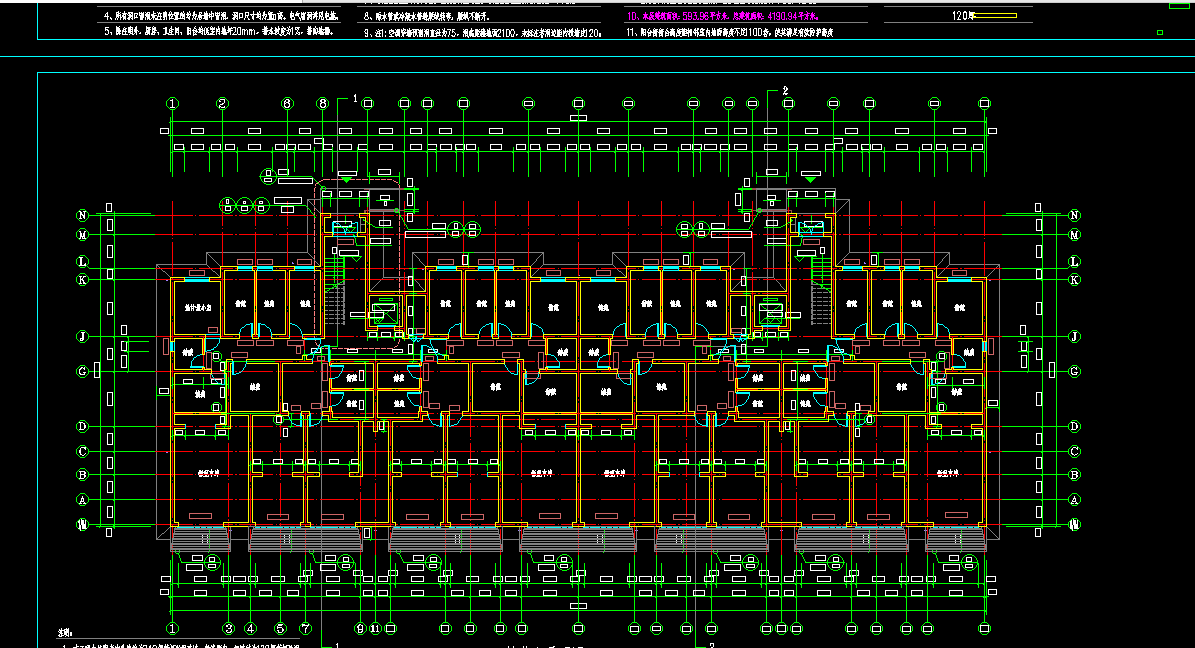Click axis bubble L on the right side
This screenshot has height=648, width=1195.
tap(1075, 261)
